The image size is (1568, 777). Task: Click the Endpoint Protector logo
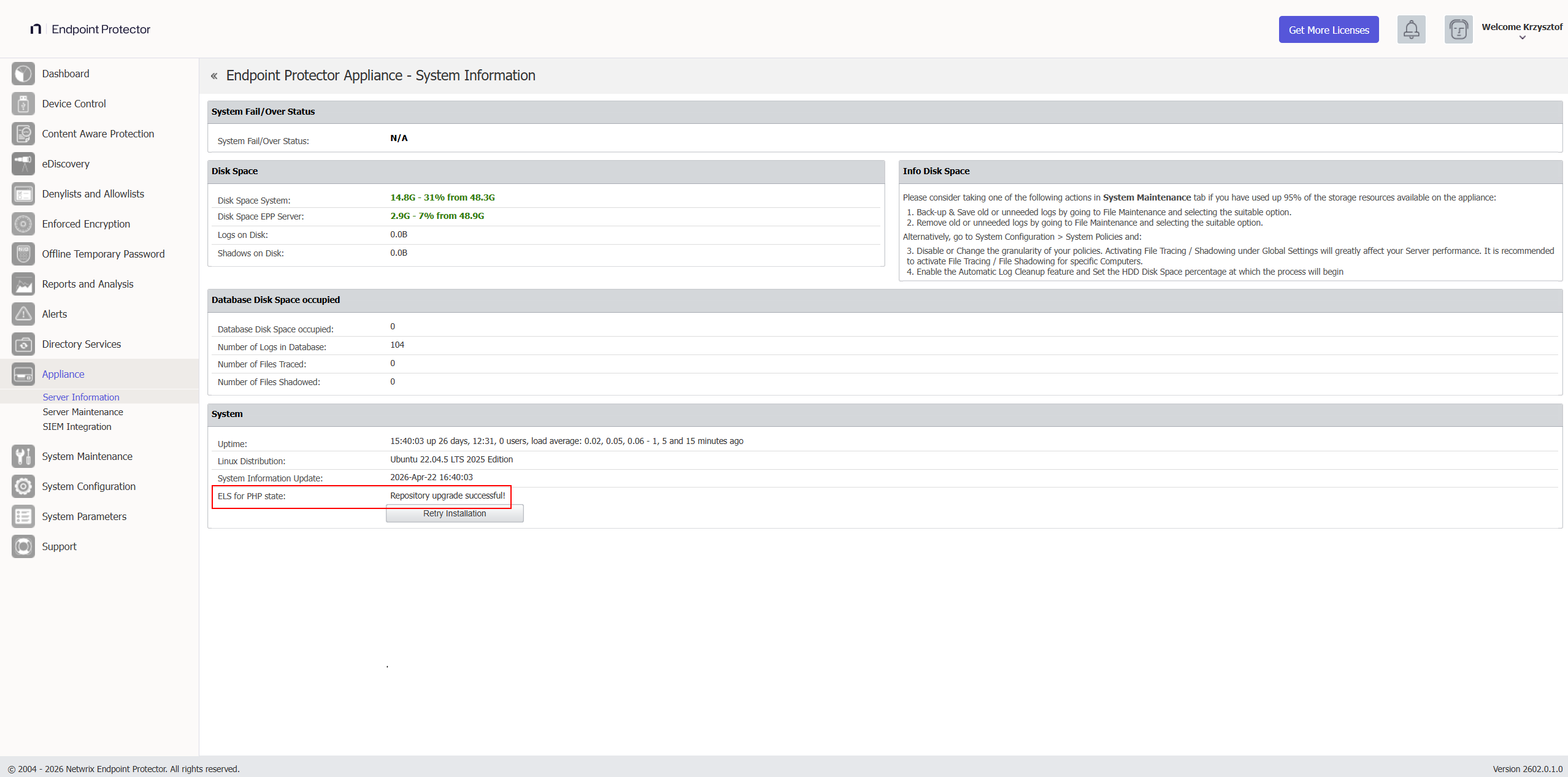pos(90,29)
